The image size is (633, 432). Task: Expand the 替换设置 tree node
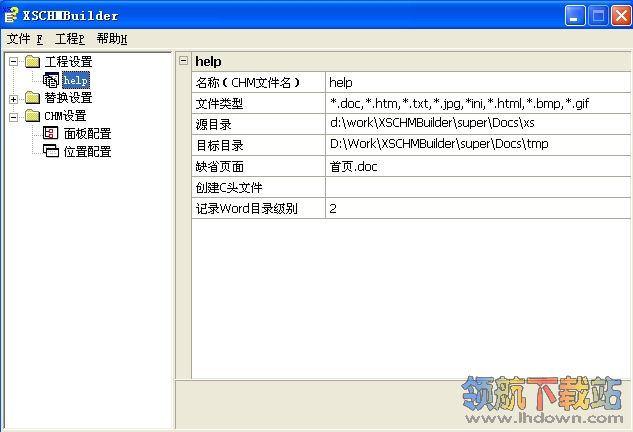point(14,99)
